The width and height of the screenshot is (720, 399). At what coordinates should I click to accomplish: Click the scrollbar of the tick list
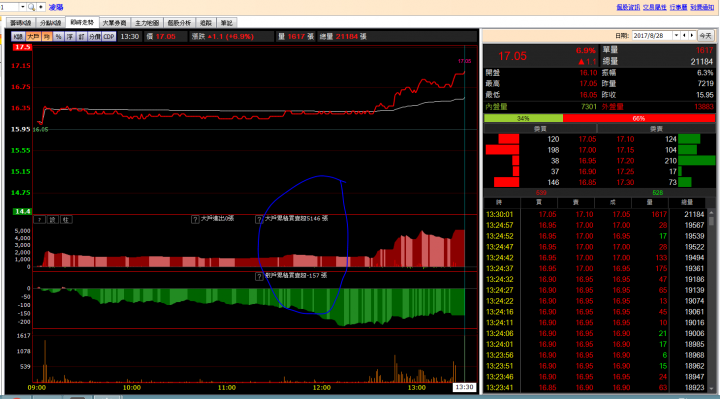(712, 301)
